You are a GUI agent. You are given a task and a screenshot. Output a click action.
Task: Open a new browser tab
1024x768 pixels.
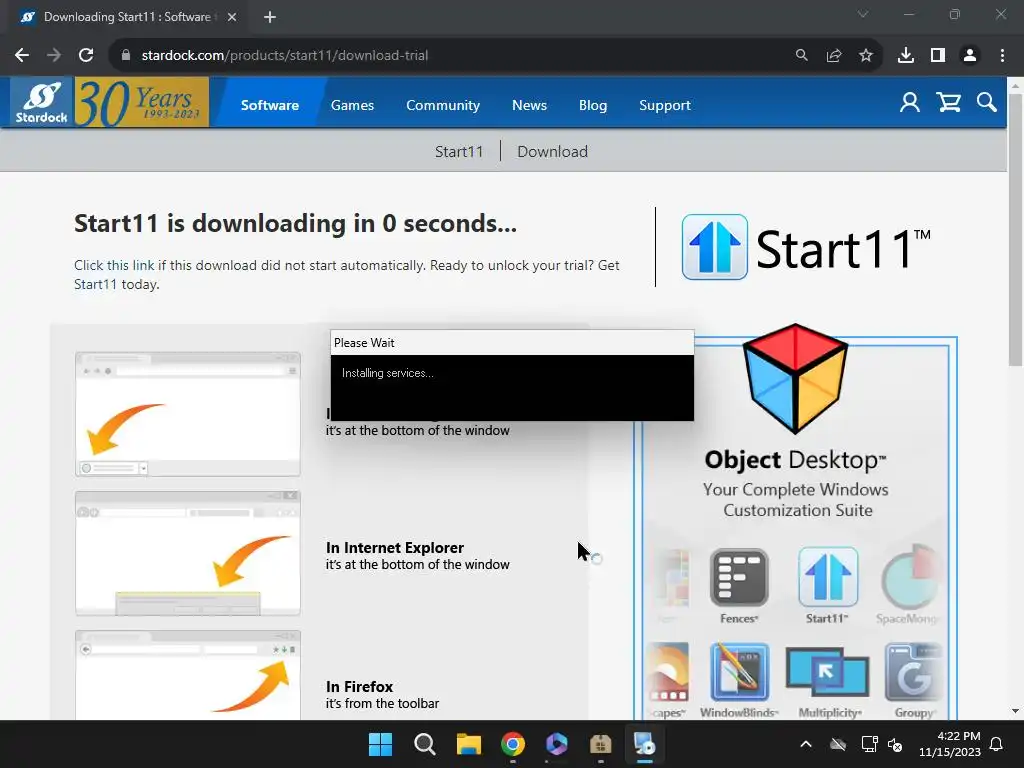[270, 17]
